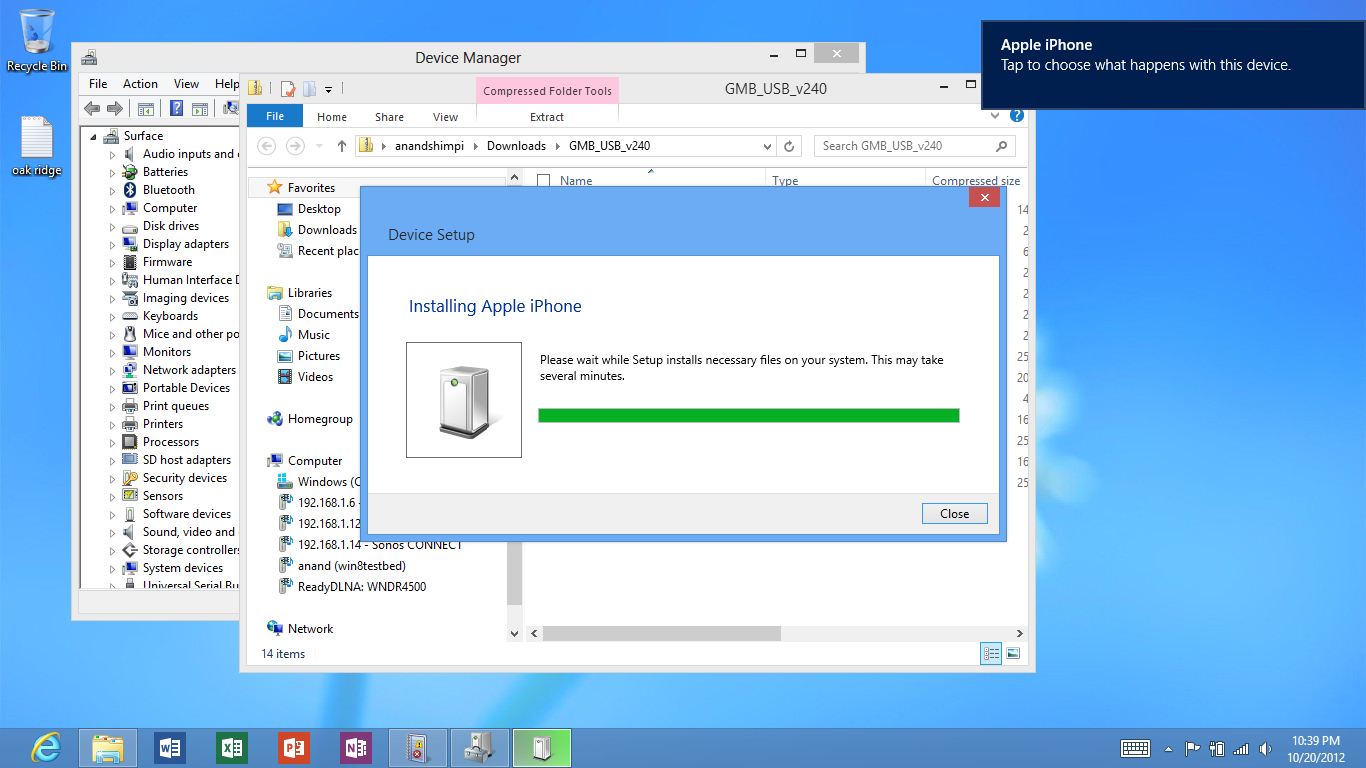
Task: Open address bar history dropdown
Action: point(768,146)
